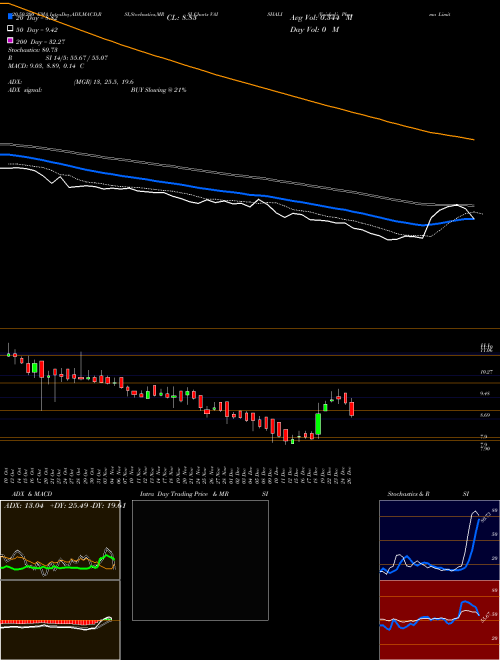Click the white 50 Day legend swatch

tap(11, 29)
